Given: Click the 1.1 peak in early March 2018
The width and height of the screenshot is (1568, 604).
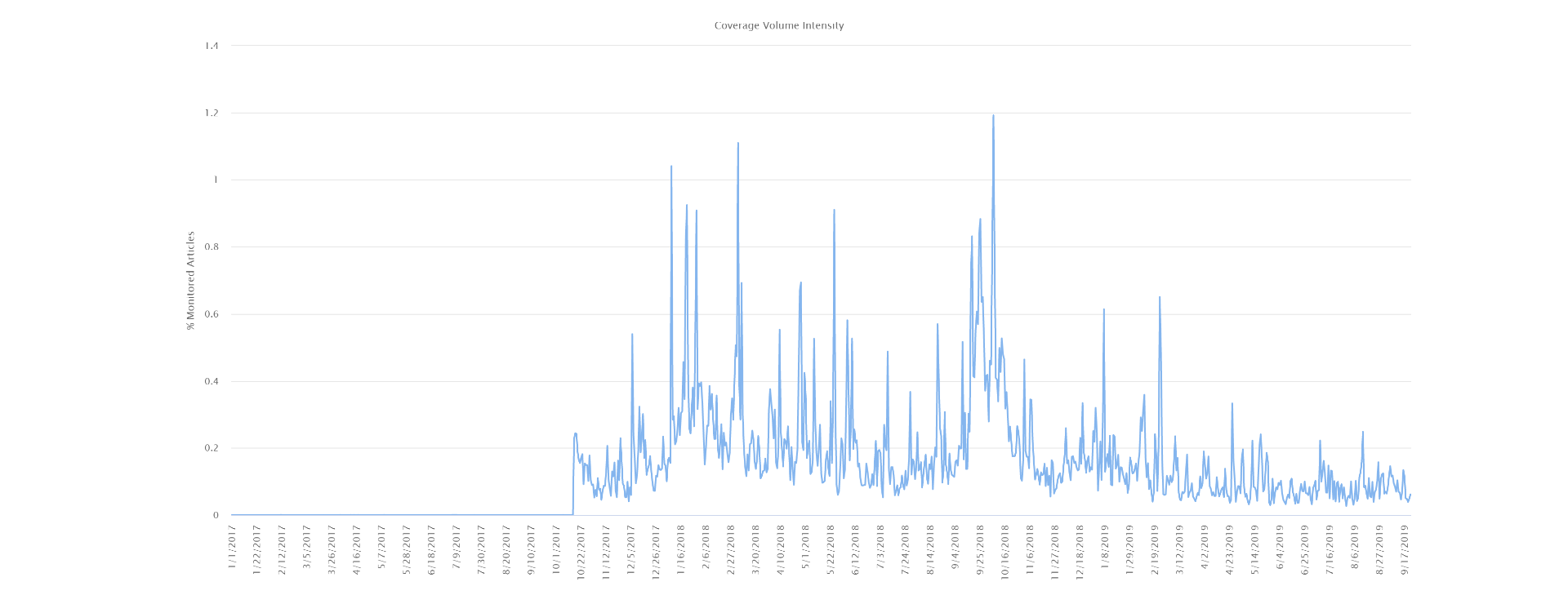Looking at the screenshot, I should (738, 144).
